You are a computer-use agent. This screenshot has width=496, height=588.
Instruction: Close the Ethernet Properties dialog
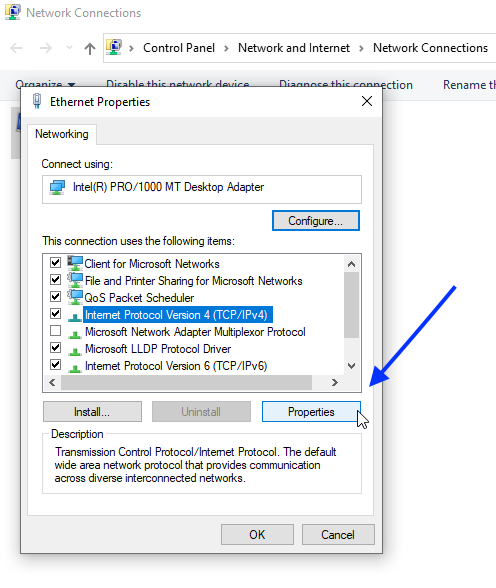click(367, 101)
